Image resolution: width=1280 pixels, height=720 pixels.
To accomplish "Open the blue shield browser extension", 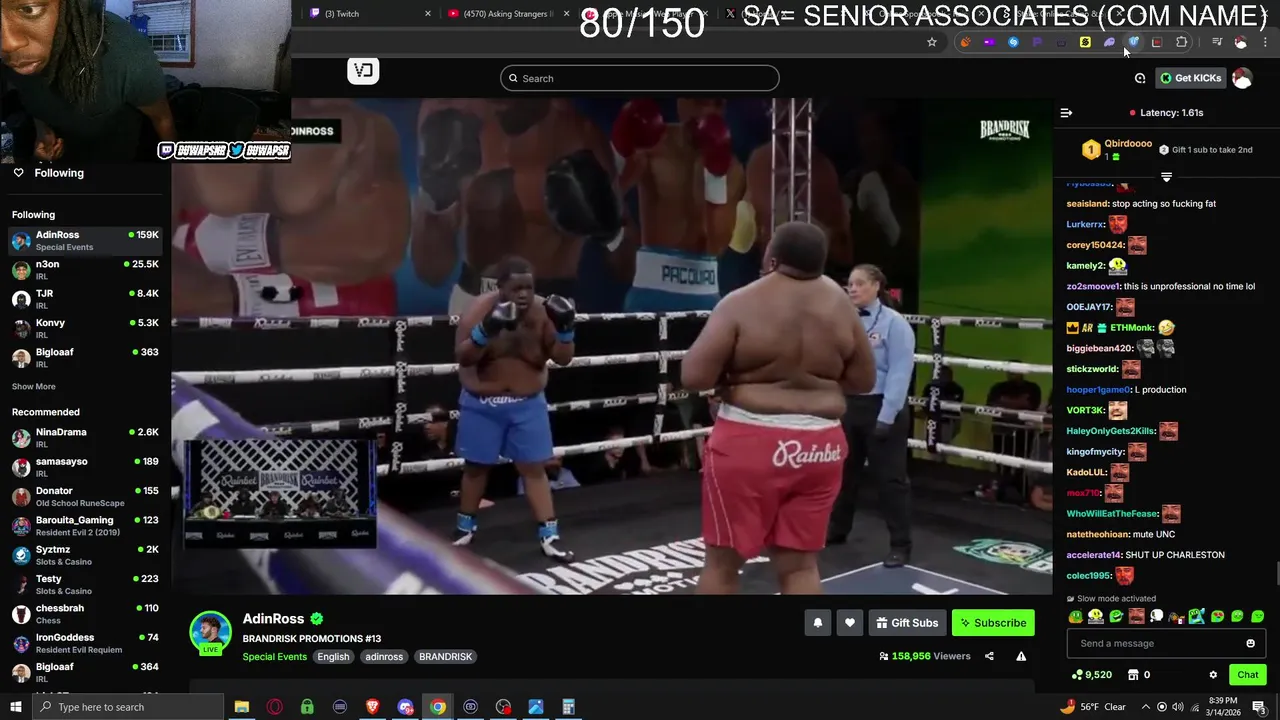I will pos(1133,42).
